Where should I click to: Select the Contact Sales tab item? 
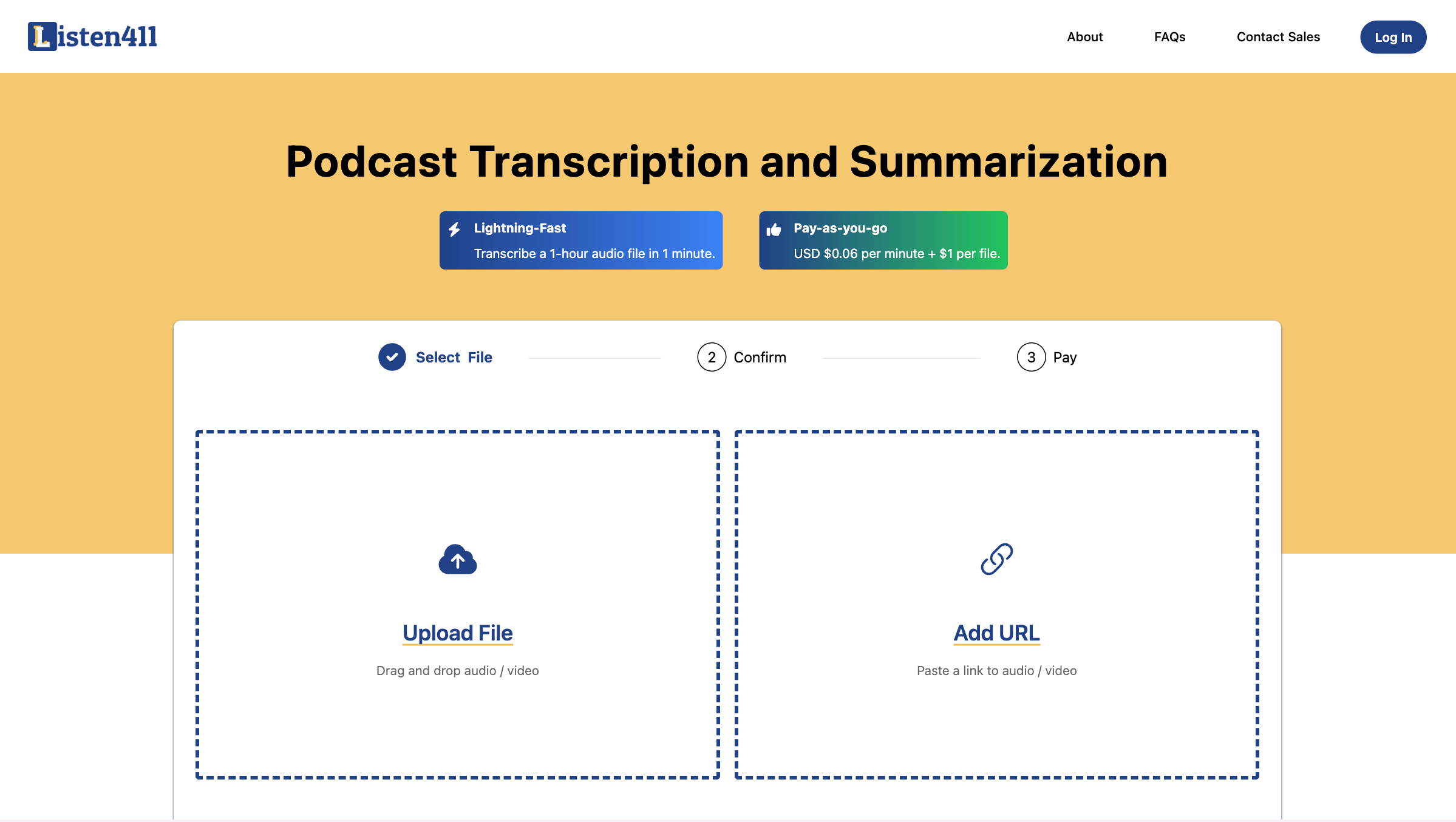pos(1278,37)
